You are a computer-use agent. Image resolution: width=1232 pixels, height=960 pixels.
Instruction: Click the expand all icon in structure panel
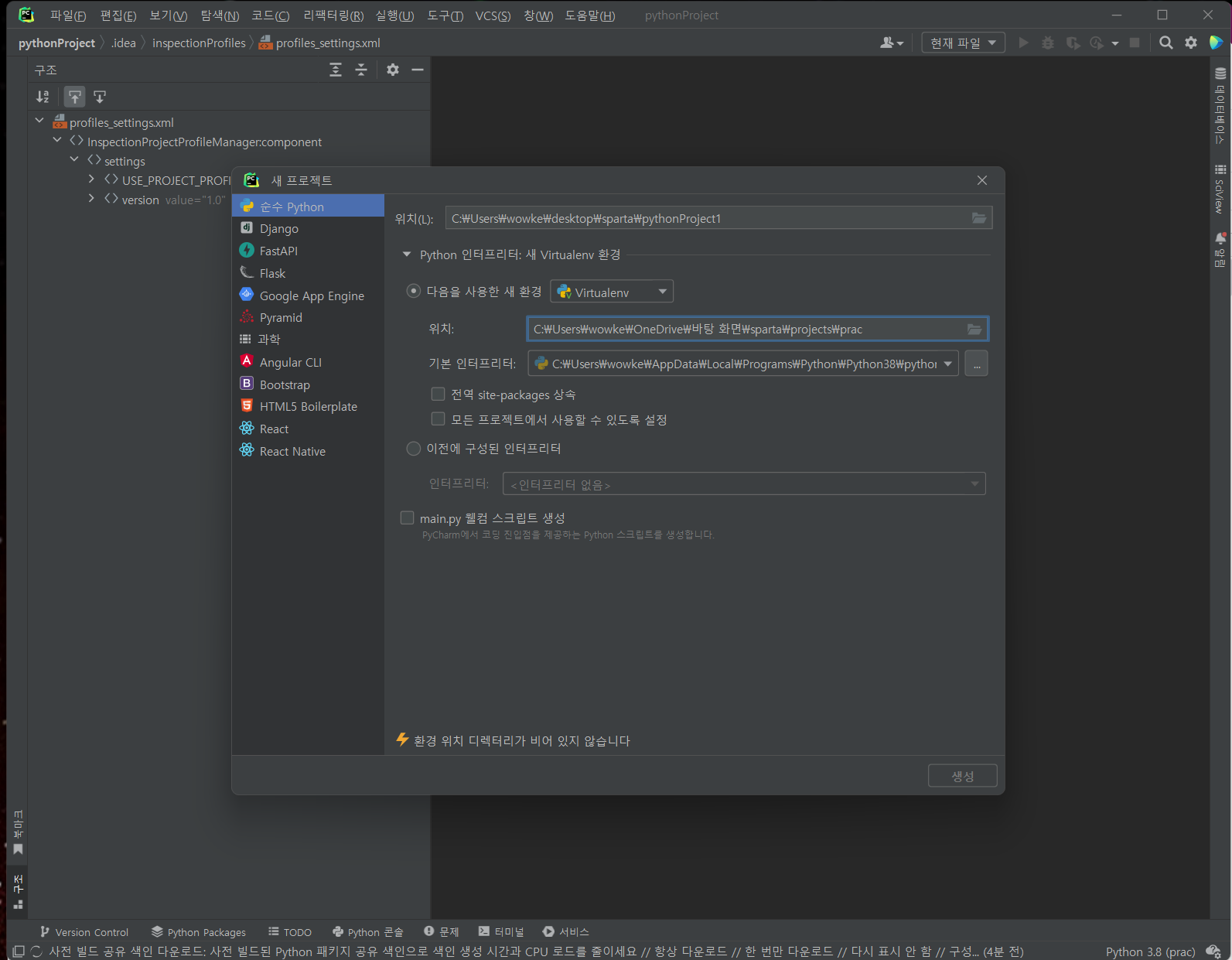pyautogui.click(x=336, y=70)
